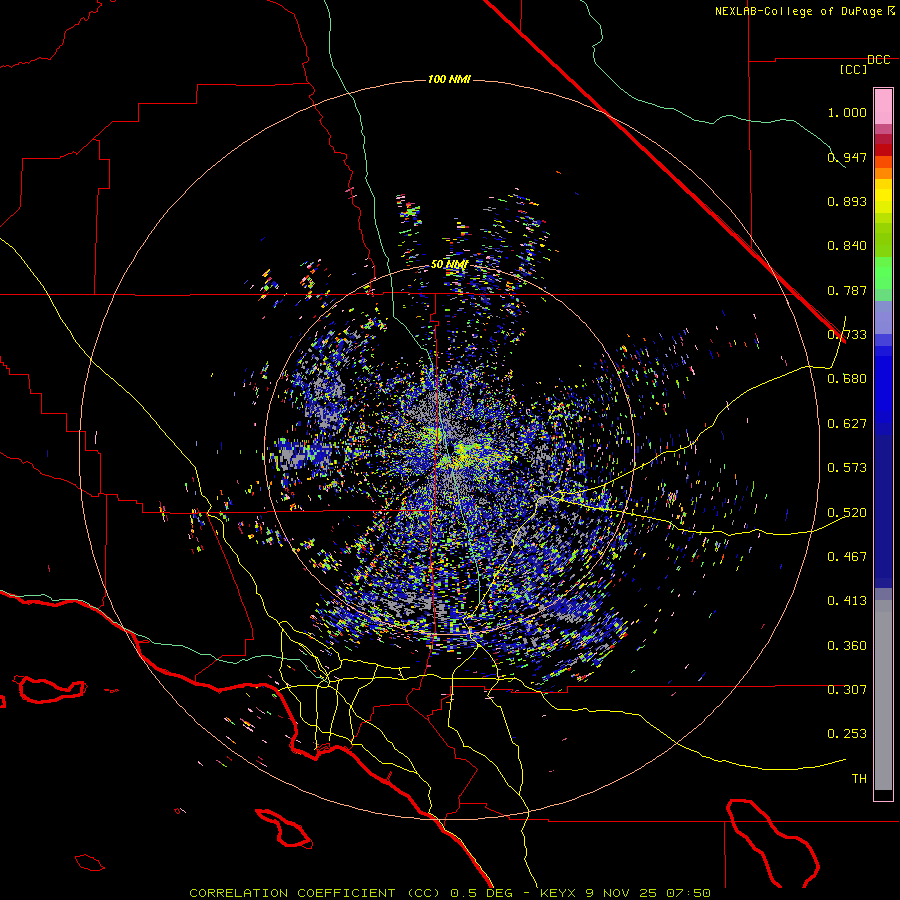900x900 pixels.
Task: Click the 0.840 legend value
Action: click(847, 246)
